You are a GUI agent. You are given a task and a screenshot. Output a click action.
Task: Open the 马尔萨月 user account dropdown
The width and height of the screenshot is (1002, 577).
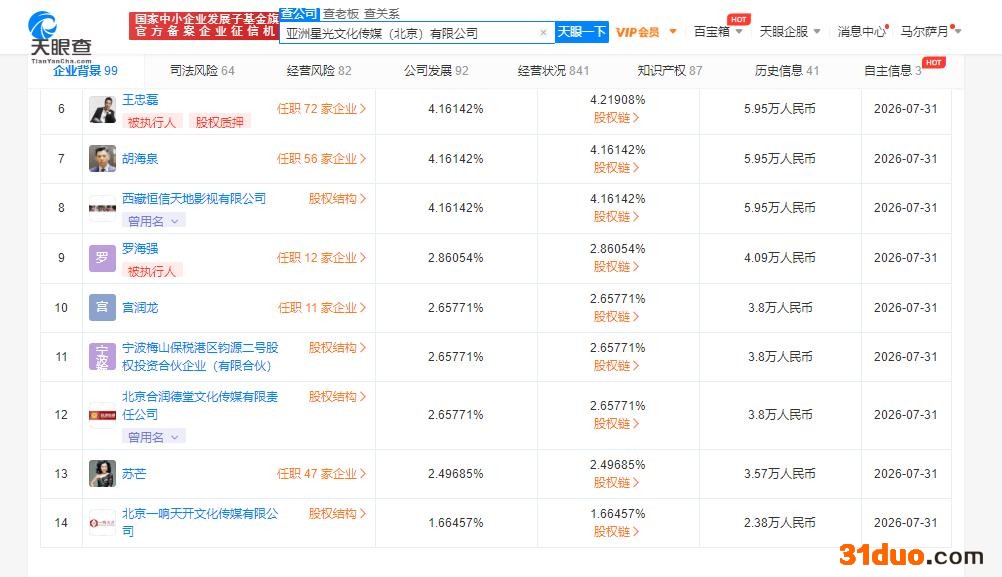point(930,32)
